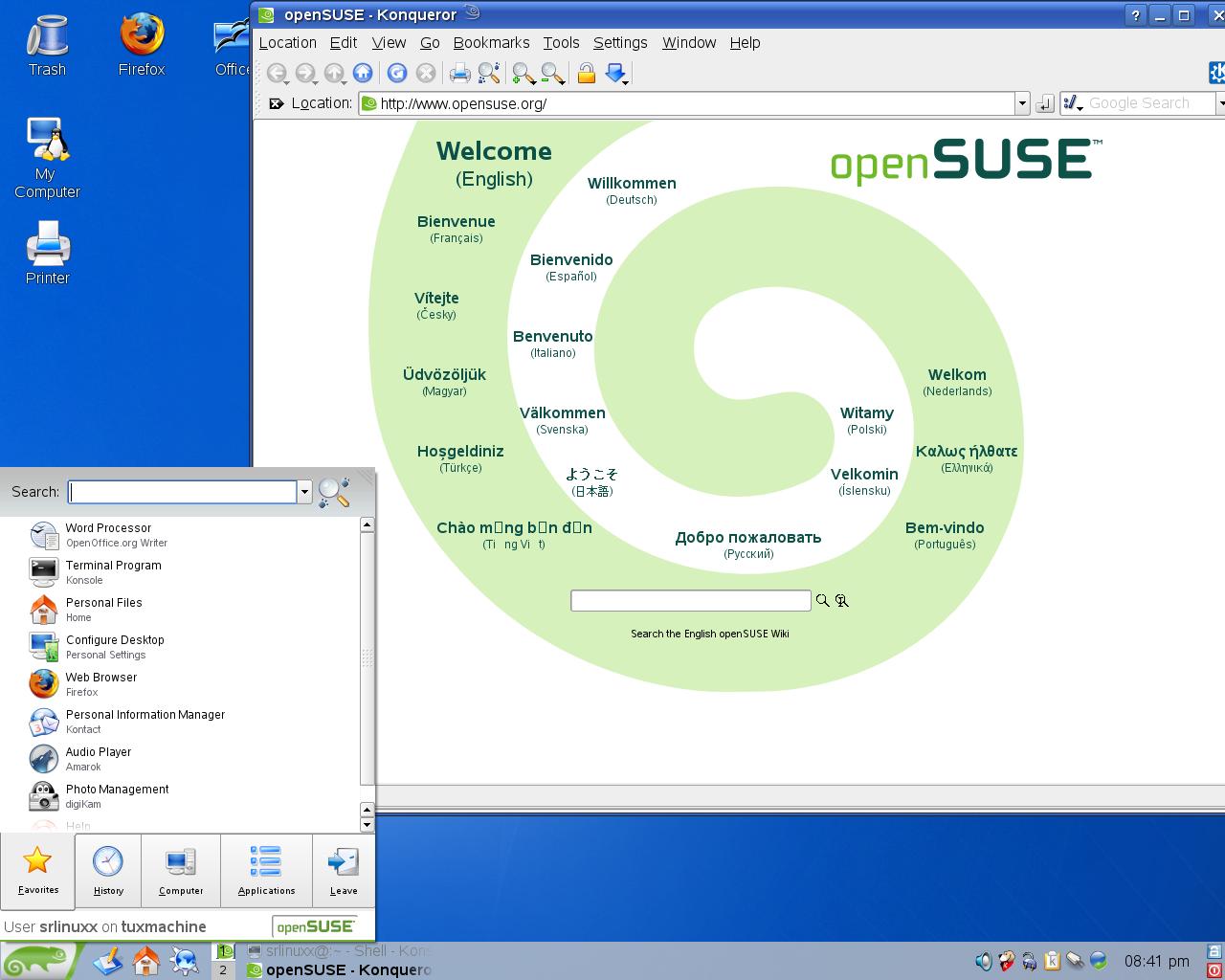Click the favorites list scroll-up arrow
The image size is (1225, 980).
[x=367, y=524]
